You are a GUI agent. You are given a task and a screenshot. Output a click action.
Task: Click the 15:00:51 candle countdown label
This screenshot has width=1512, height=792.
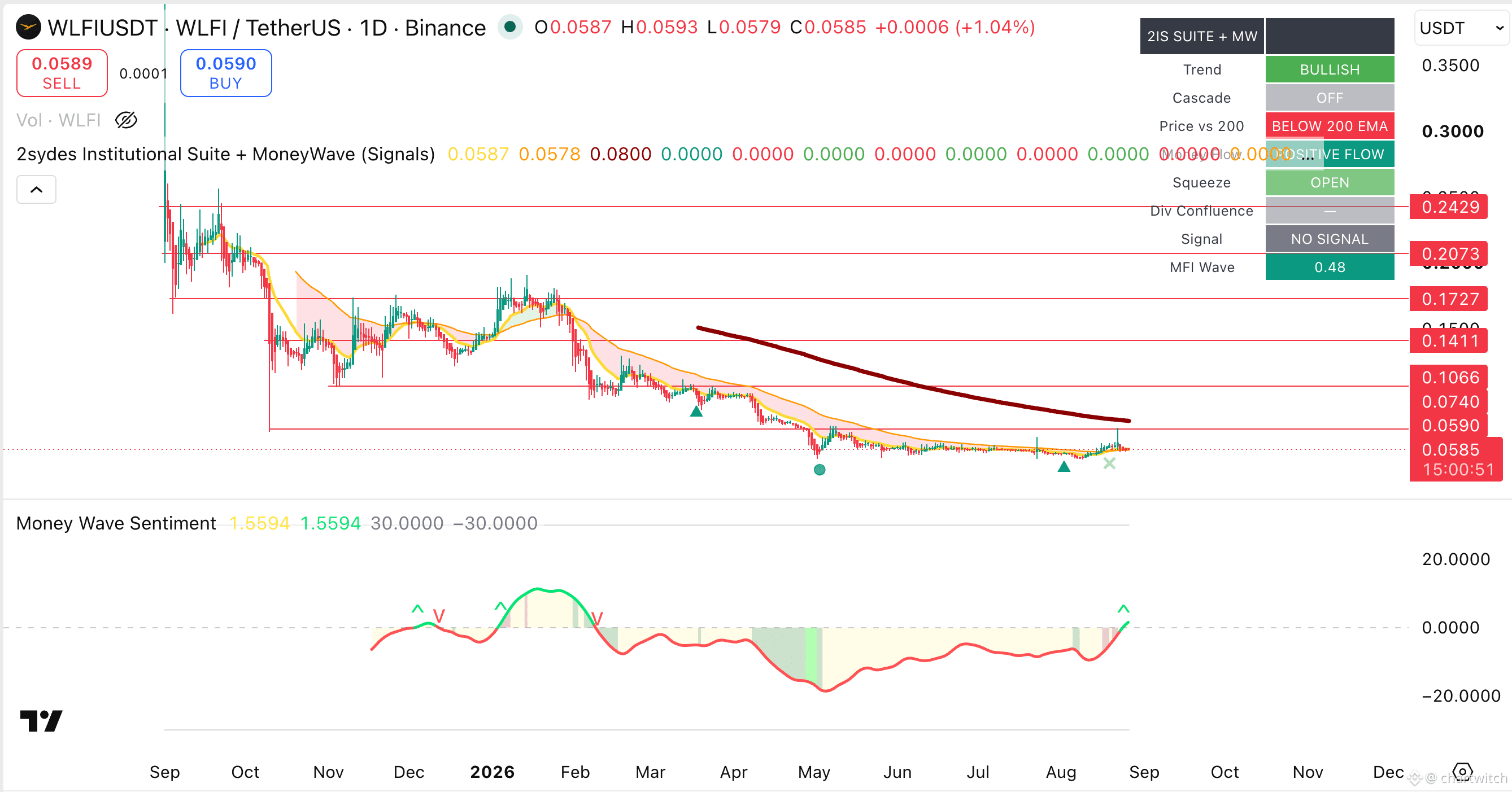tap(1458, 469)
